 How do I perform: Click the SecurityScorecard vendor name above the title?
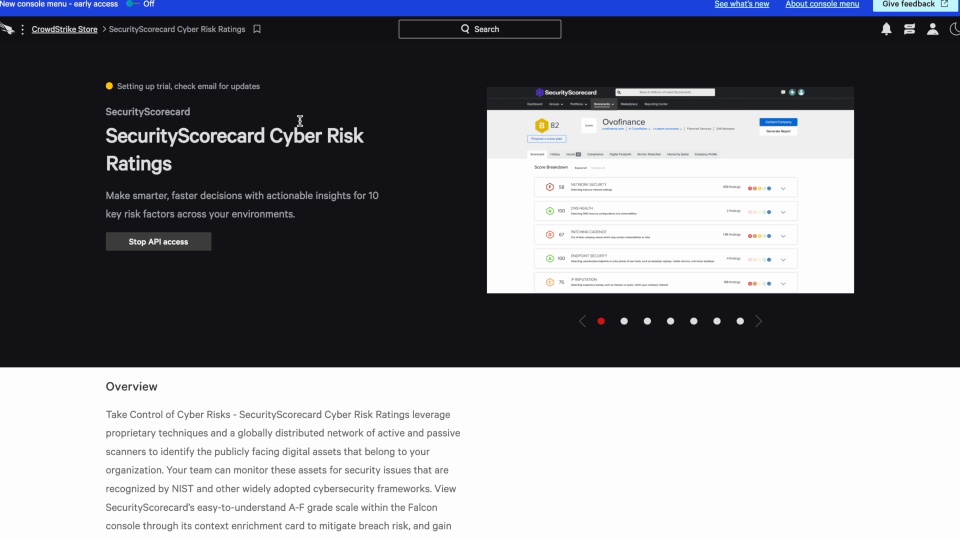click(148, 111)
